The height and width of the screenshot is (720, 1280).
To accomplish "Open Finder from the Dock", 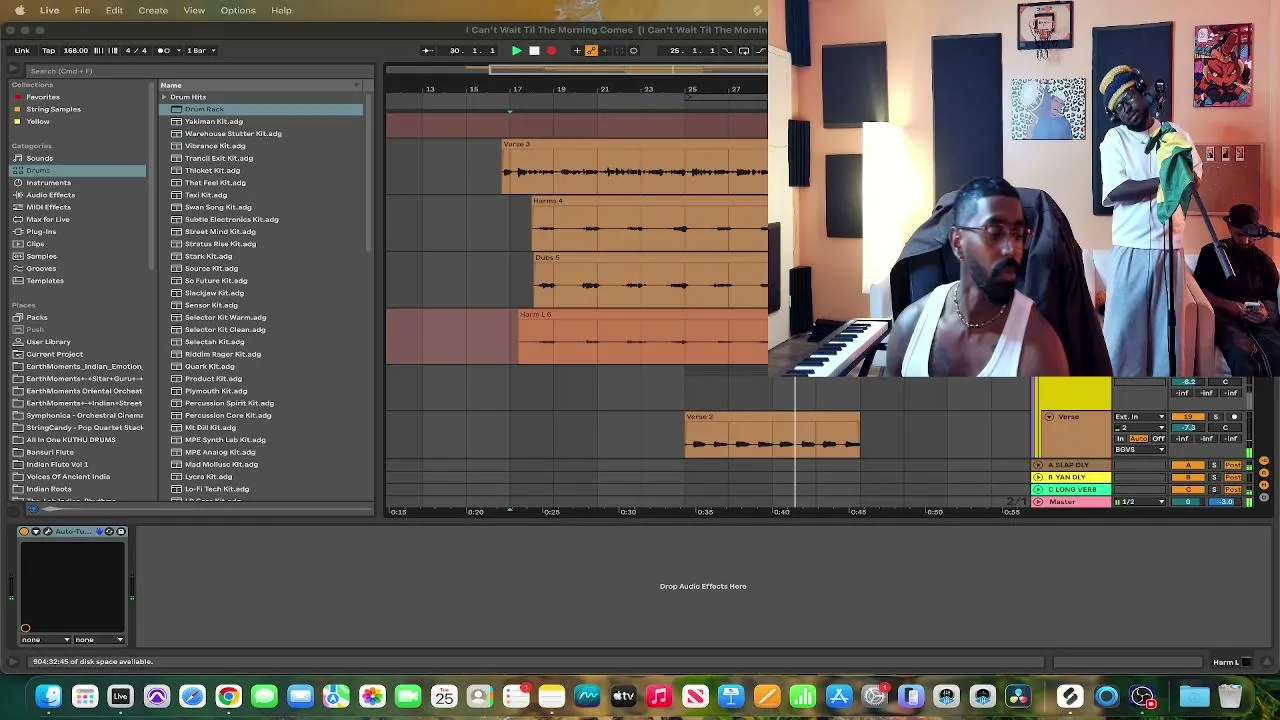I will point(48,696).
